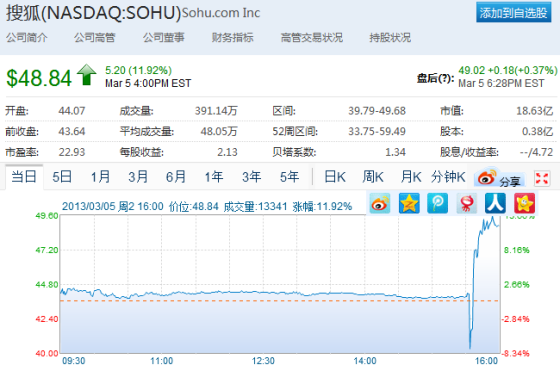560x365 pixels.
Task: Share via the Sina Weibo eye icon
Action: tap(380, 203)
